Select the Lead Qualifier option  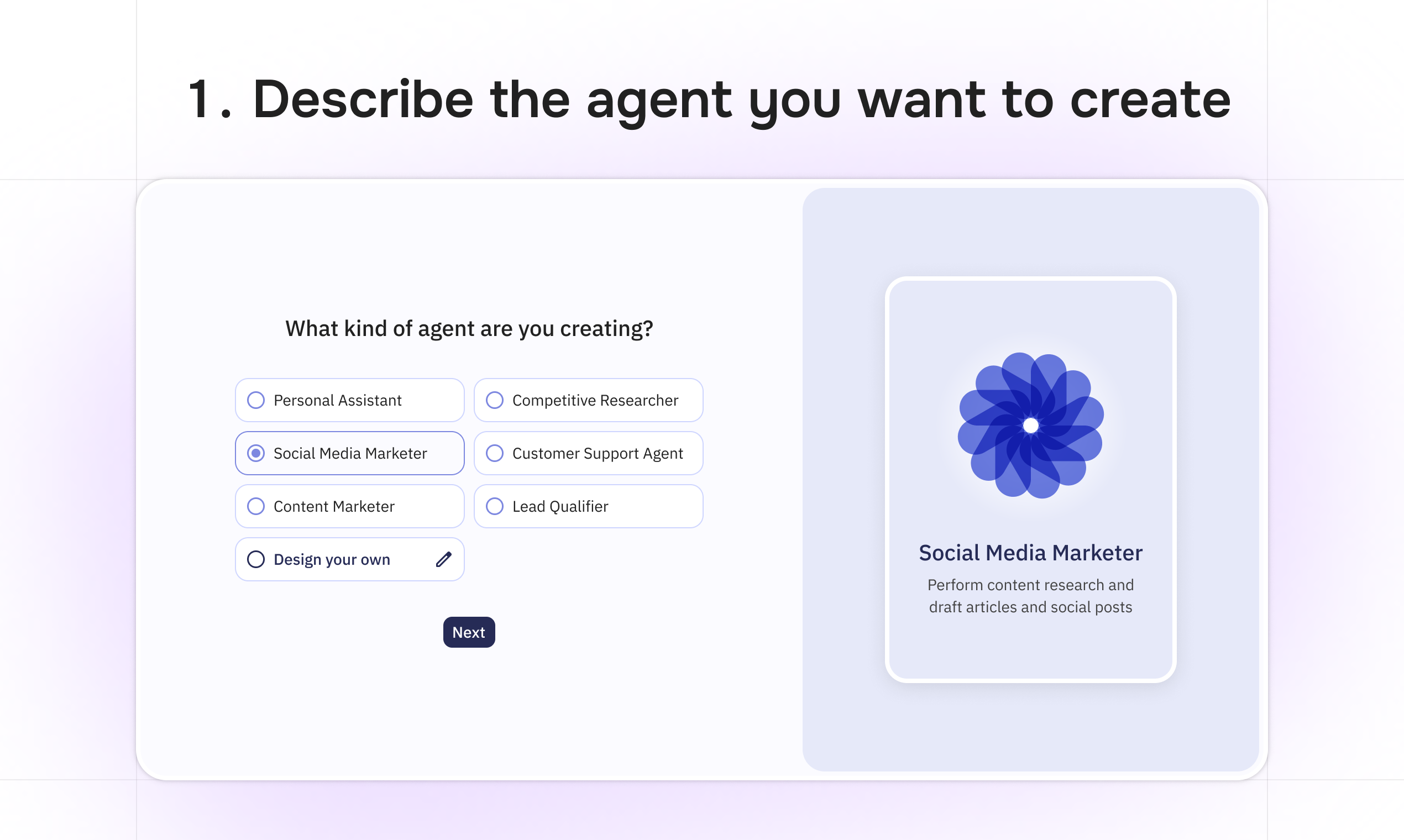[588, 506]
